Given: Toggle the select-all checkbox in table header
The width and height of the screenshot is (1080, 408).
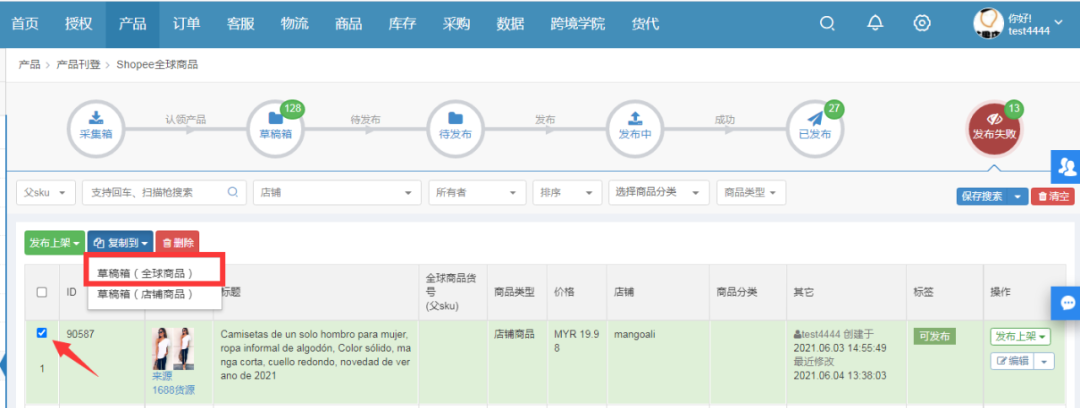Looking at the screenshot, I should [x=41, y=292].
